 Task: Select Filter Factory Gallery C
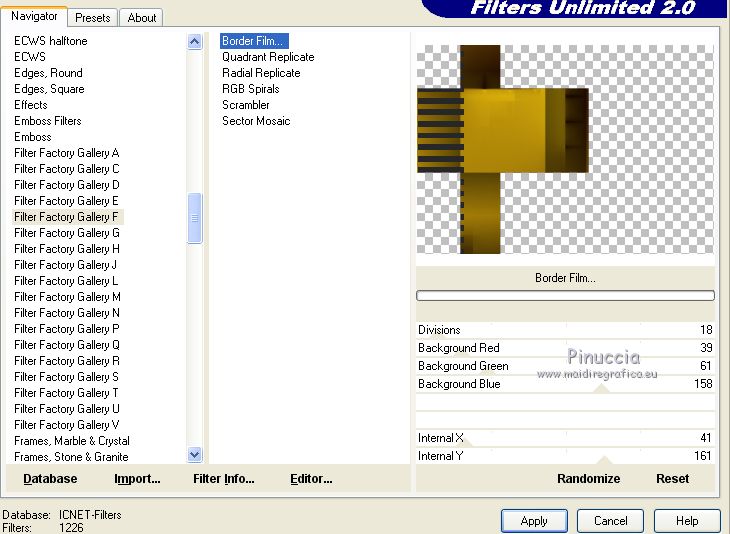(x=67, y=169)
